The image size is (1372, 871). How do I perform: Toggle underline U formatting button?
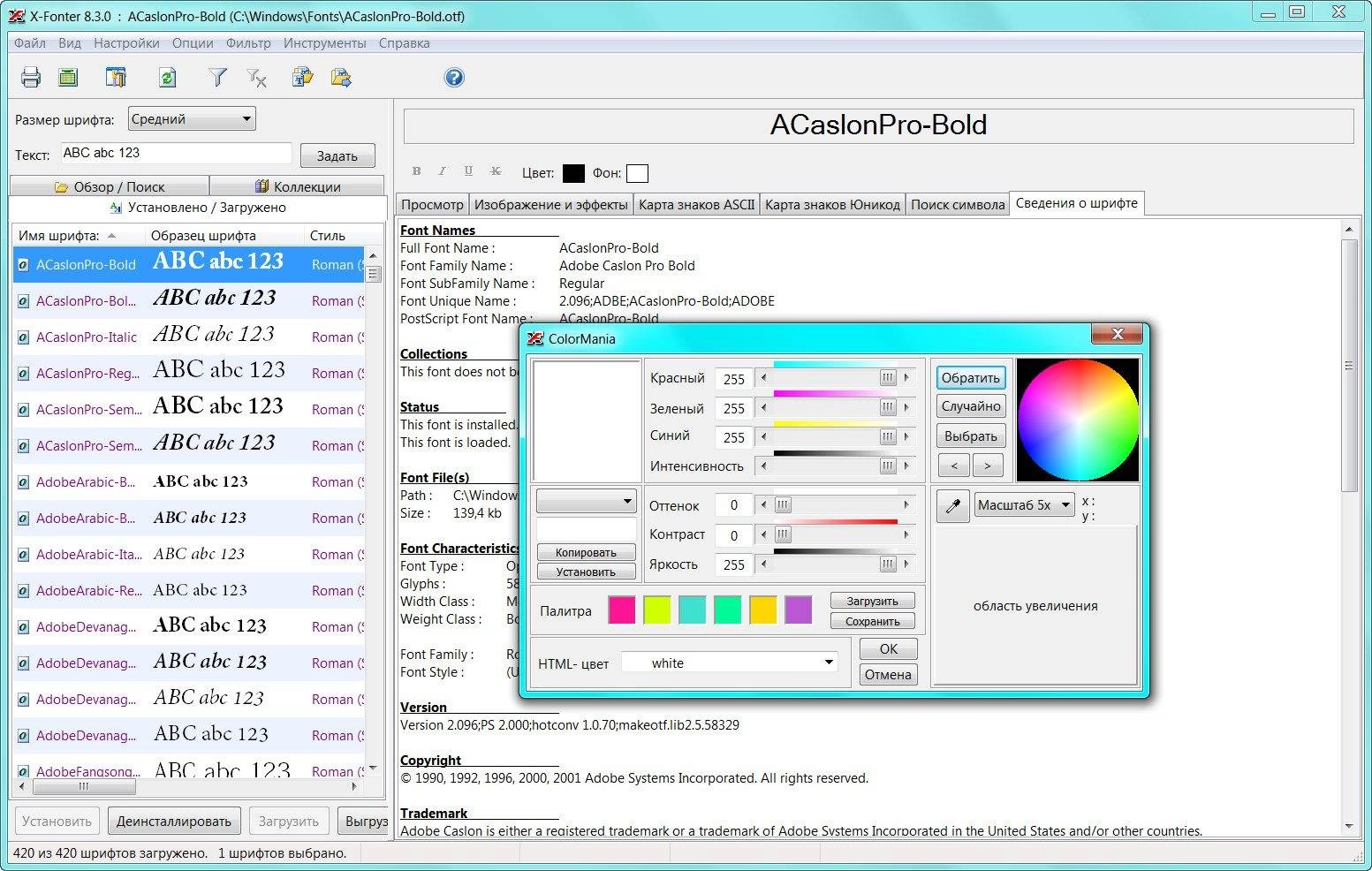[x=468, y=171]
